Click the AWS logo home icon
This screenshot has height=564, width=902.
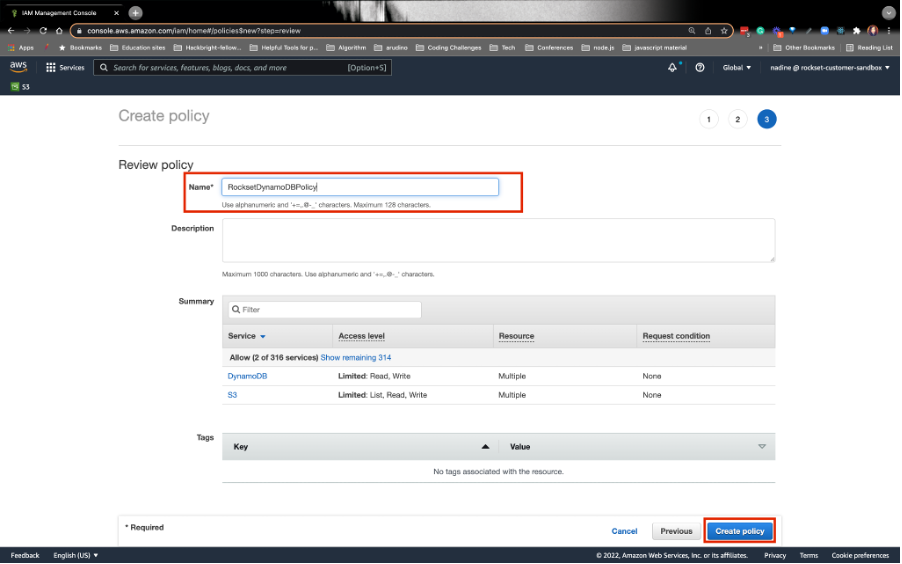18,67
